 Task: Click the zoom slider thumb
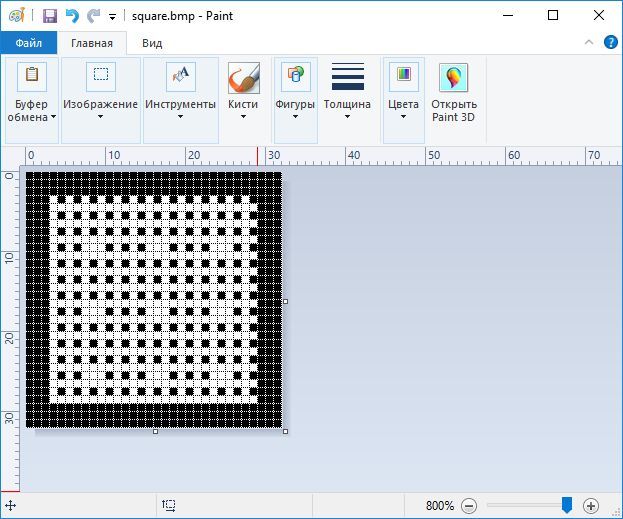click(x=567, y=505)
